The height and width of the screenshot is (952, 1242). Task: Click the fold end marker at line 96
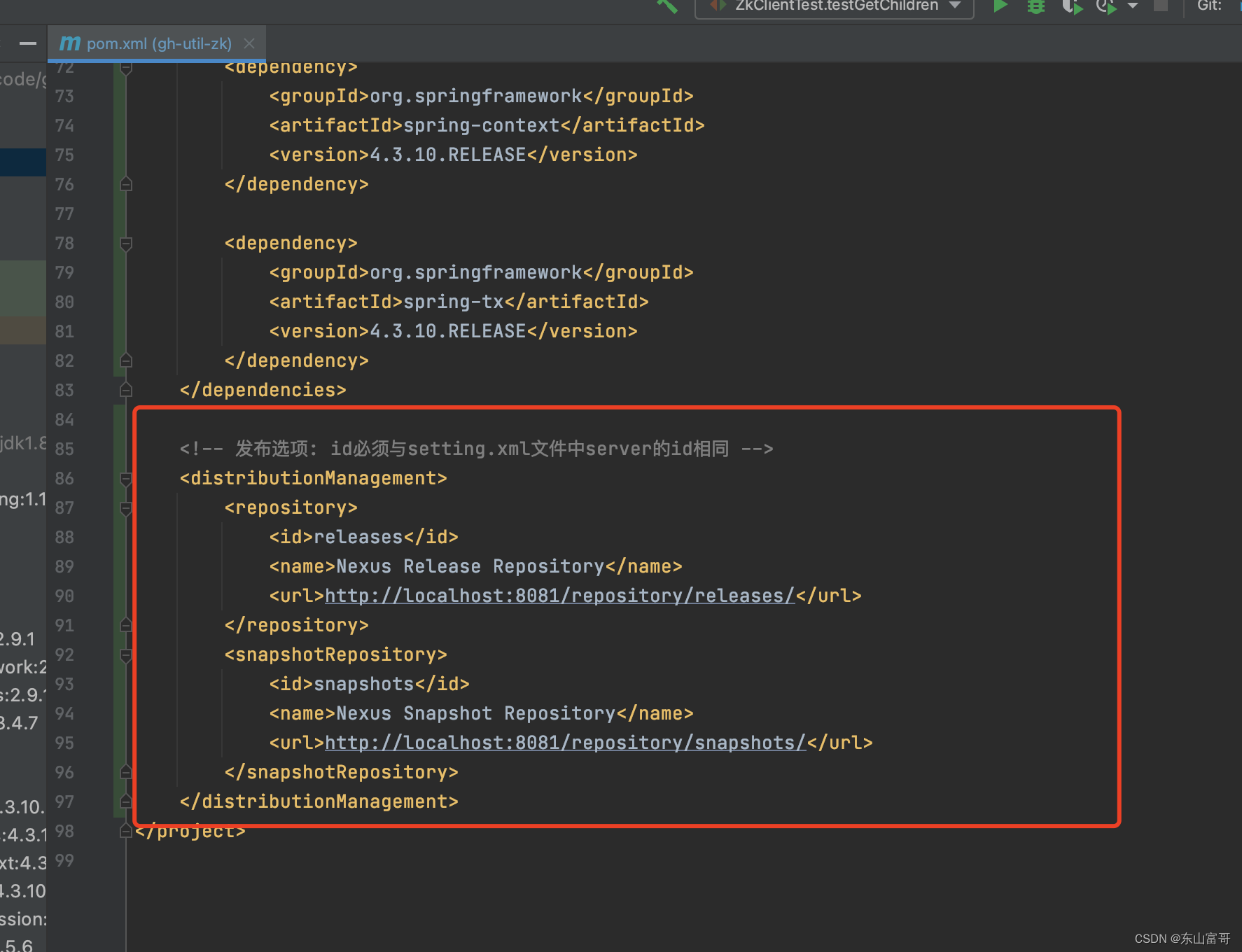click(126, 772)
